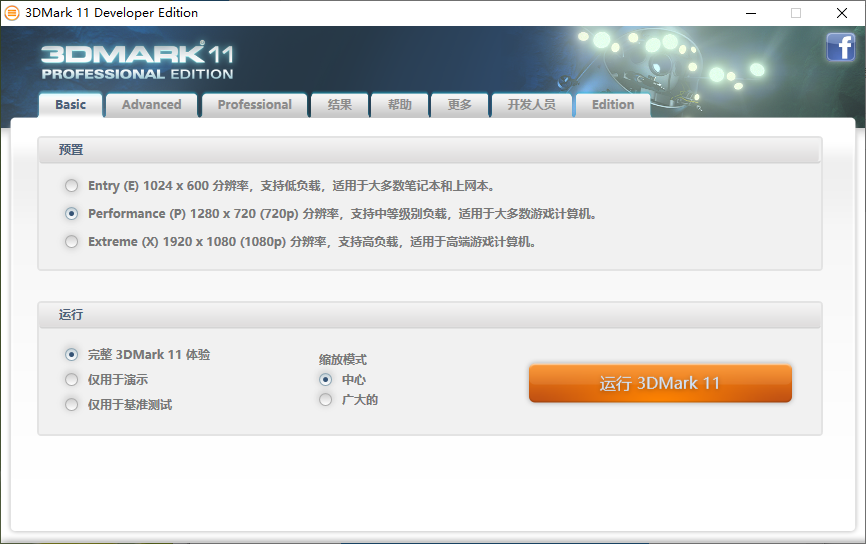The height and width of the screenshot is (544, 866).
Task: Click the 缩放模式 label
Action: point(342,360)
